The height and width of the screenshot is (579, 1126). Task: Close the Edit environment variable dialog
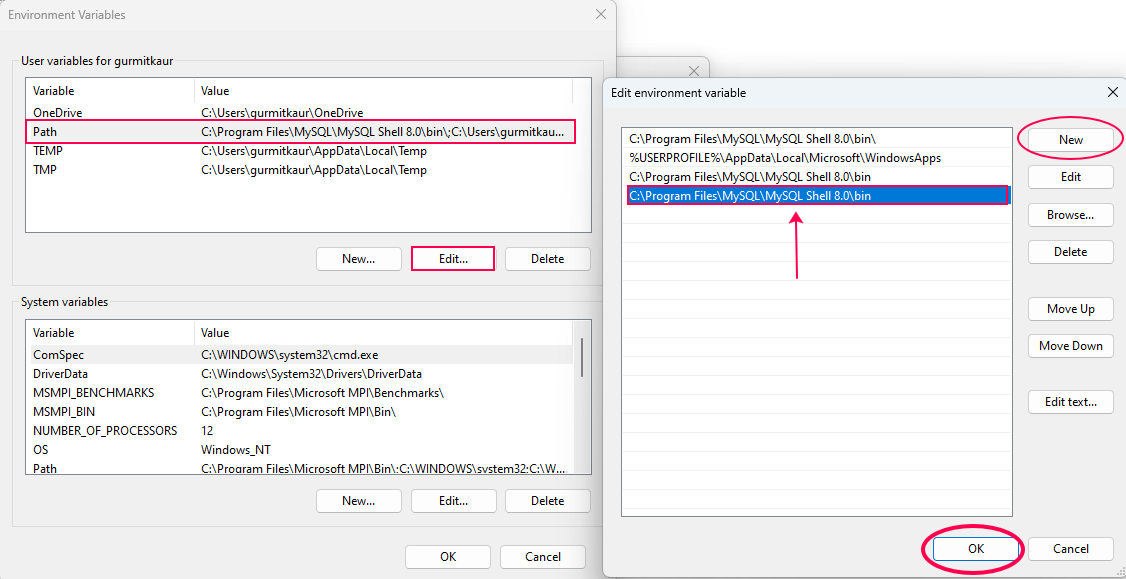coord(1112,92)
